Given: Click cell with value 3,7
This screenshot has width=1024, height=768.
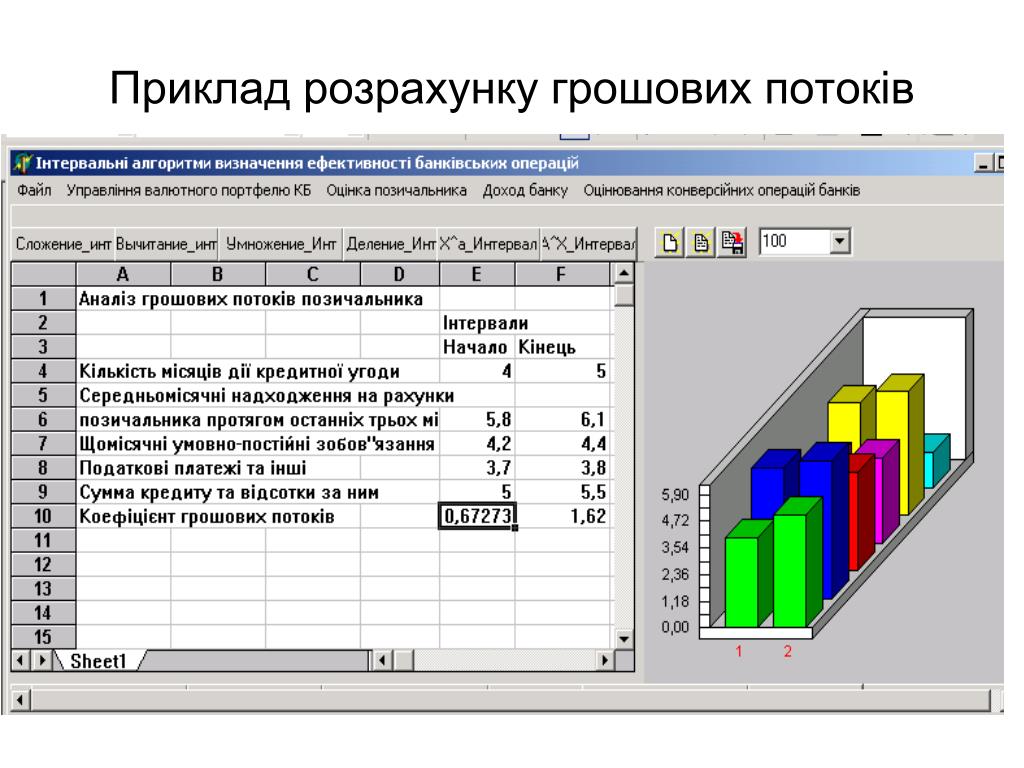Looking at the screenshot, I should 477,468.
